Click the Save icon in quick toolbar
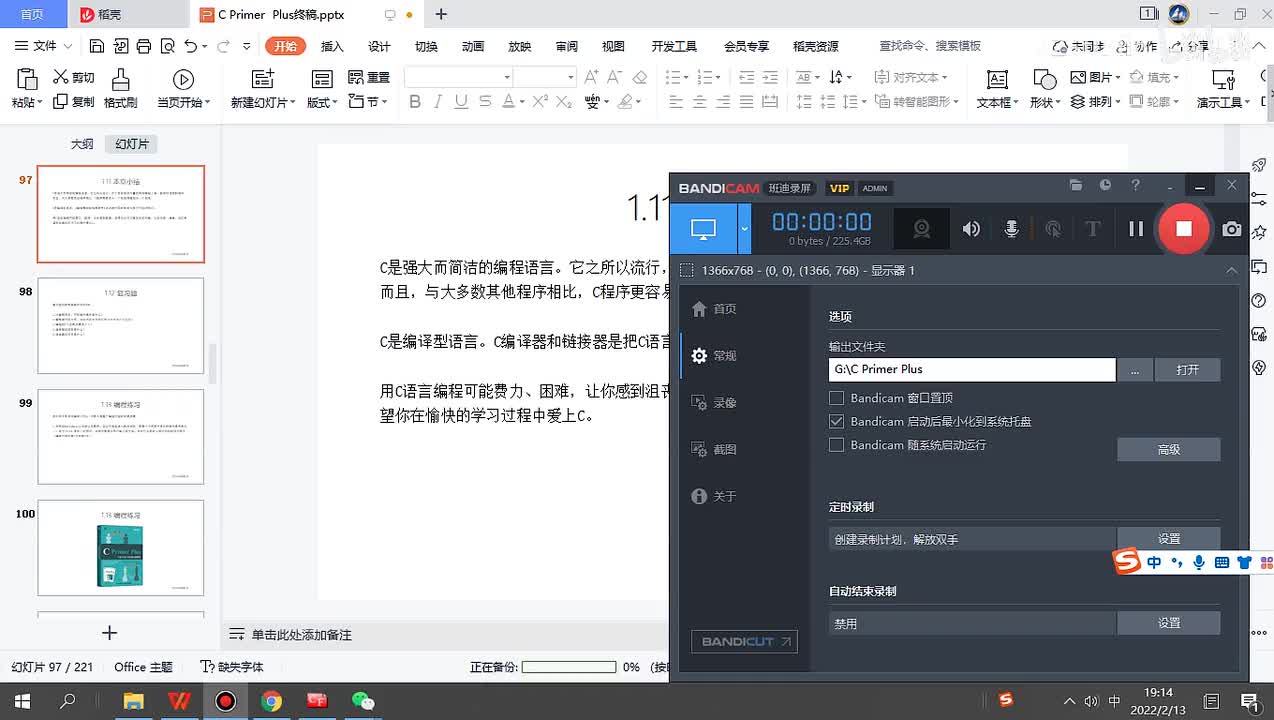 [x=96, y=46]
